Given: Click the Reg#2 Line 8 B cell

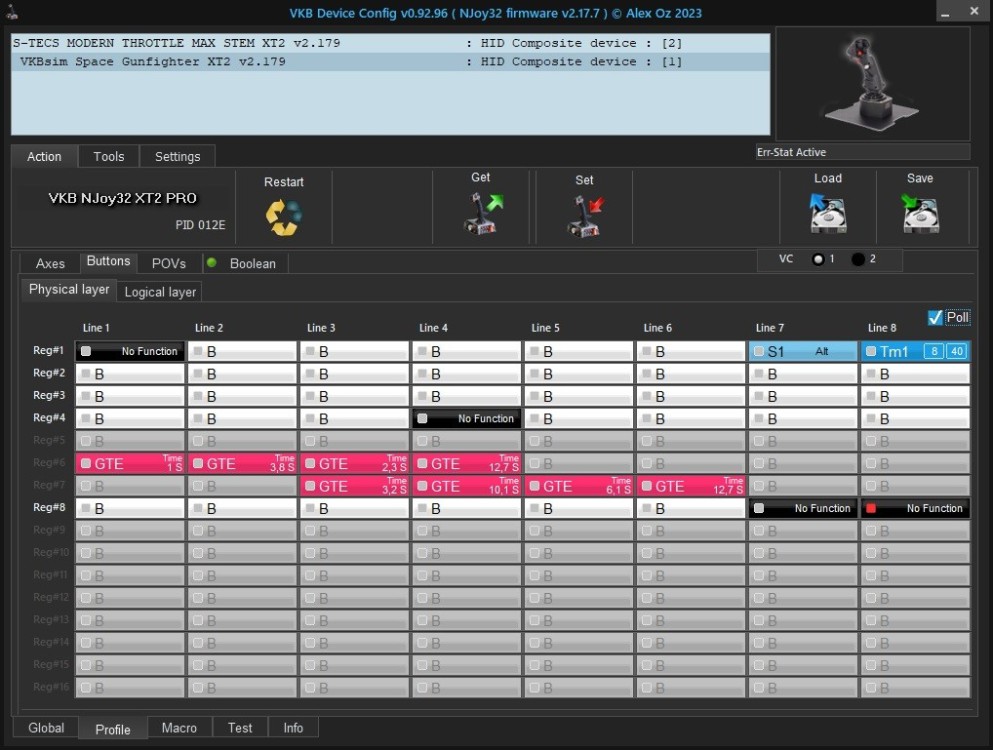Looking at the screenshot, I should click(914, 374).
